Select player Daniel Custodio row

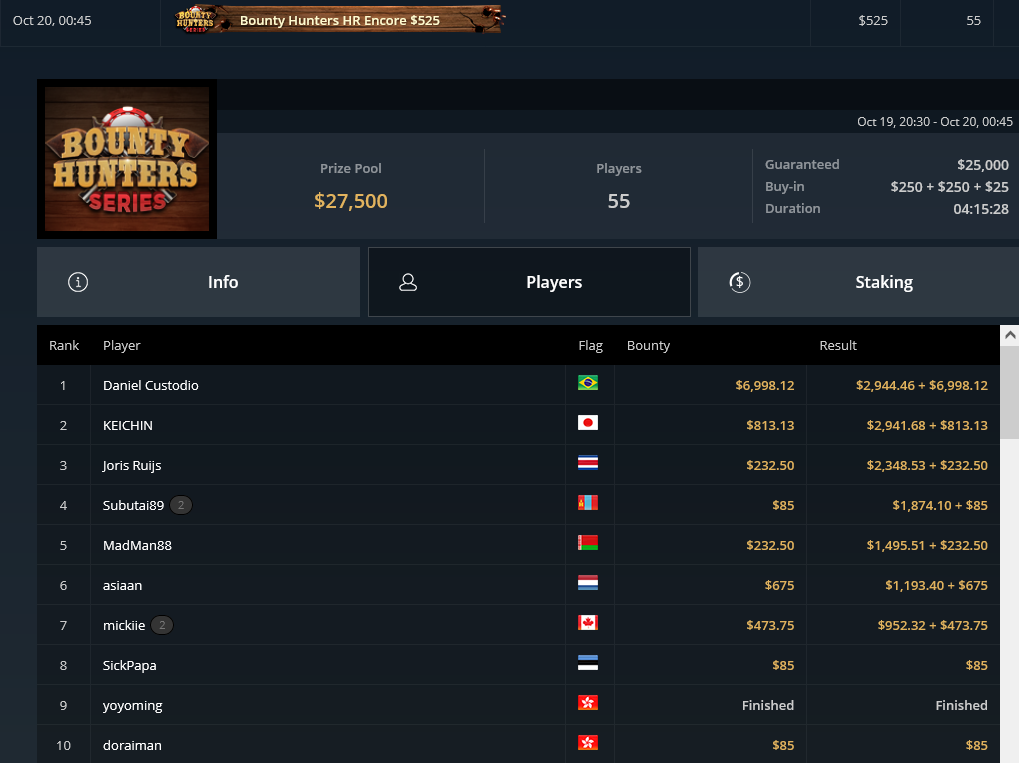pos(518,385)
